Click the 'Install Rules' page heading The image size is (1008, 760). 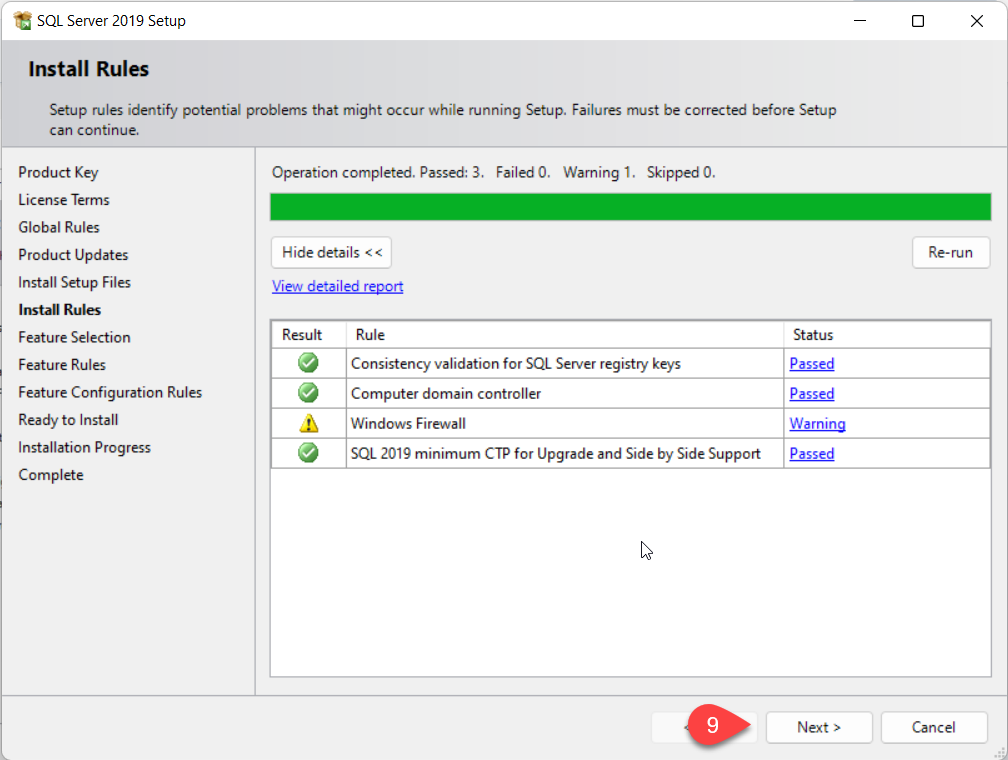point(89,69)
